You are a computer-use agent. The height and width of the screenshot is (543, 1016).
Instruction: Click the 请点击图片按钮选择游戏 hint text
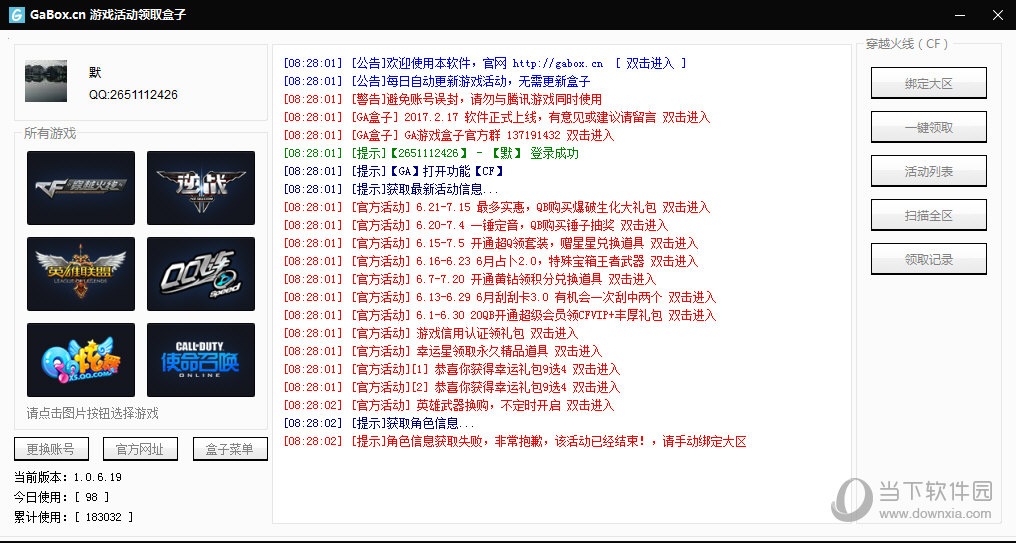coord(93,413)
